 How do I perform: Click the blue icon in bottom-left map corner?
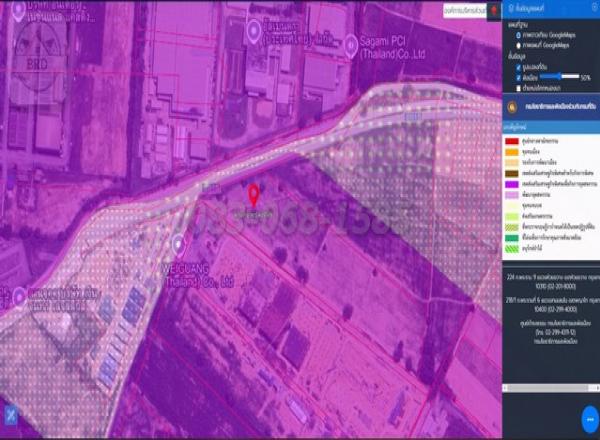point(10,414)
